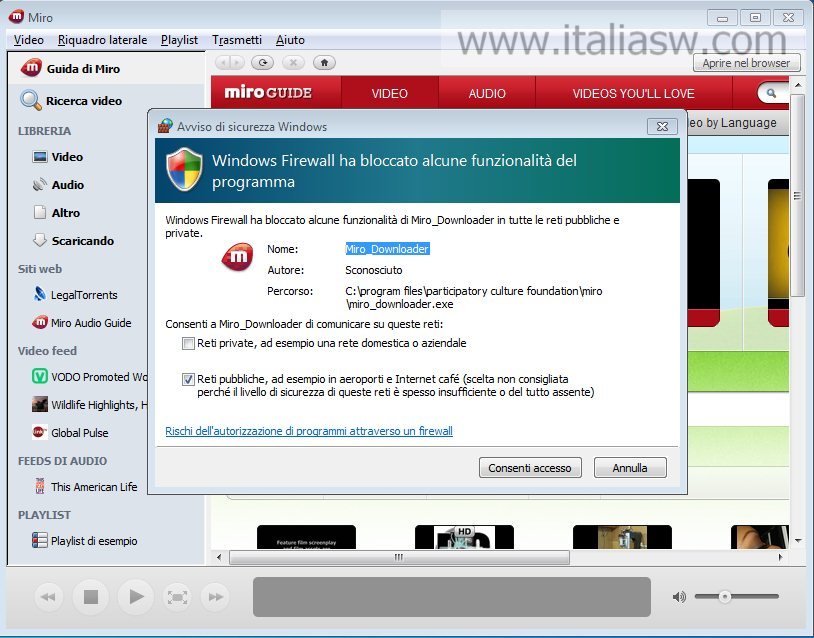This screenshot has width=814, height=638.
Task: Click the volume speaker icon
Action: click(x=679, y=597)
